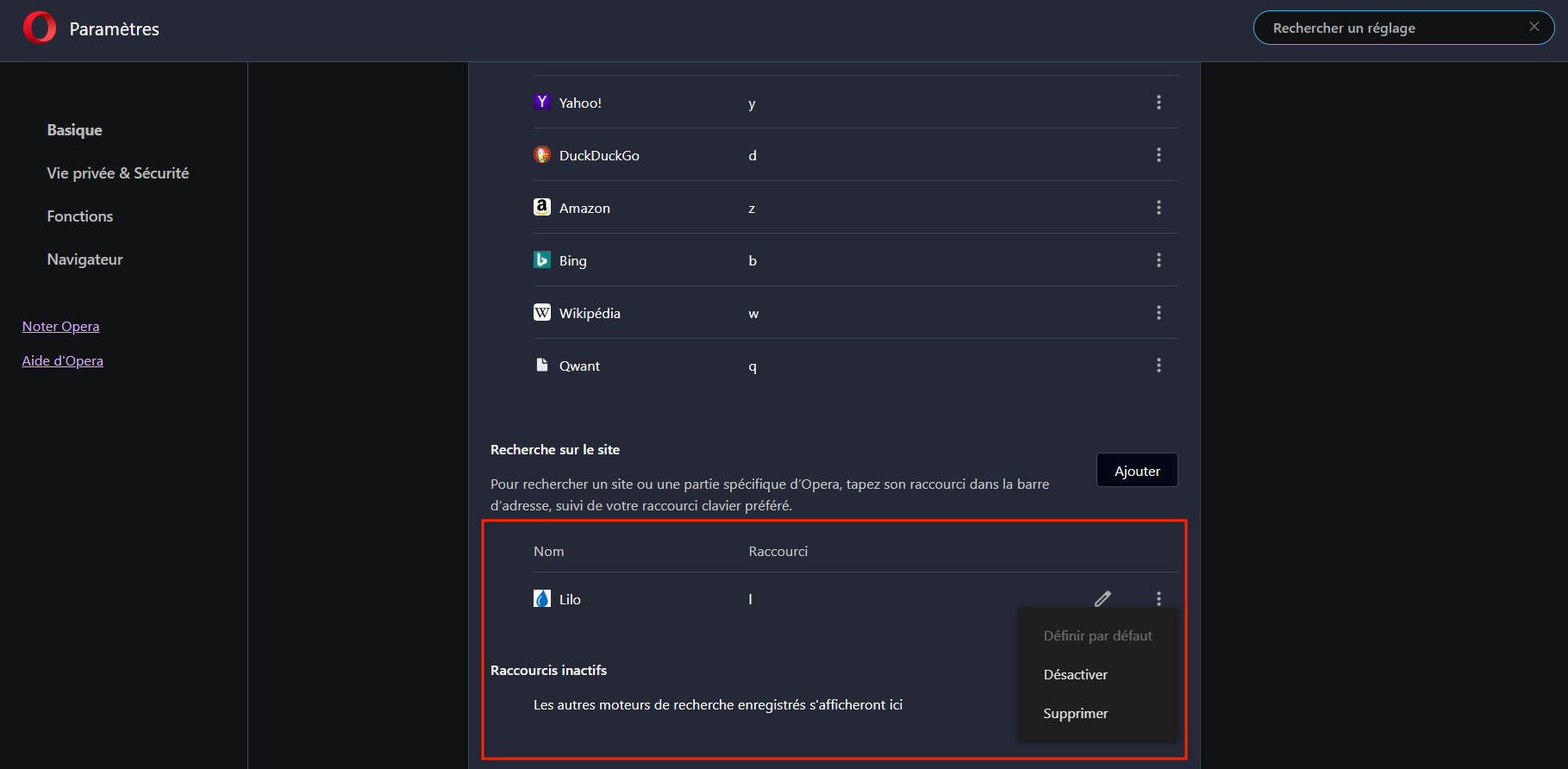Screen dimensions: 1568x769
Task: Click the Amazon engine name
Action: pyautogui.click(x=584, y=209)
